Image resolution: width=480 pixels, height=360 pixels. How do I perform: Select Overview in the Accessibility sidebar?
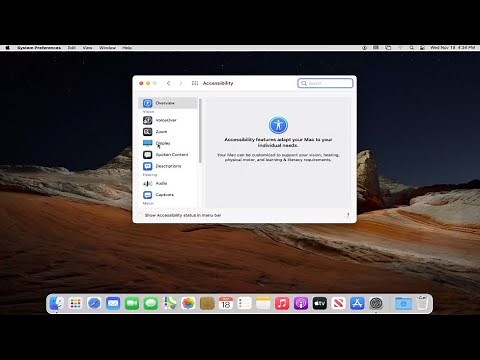pos(168,103)
